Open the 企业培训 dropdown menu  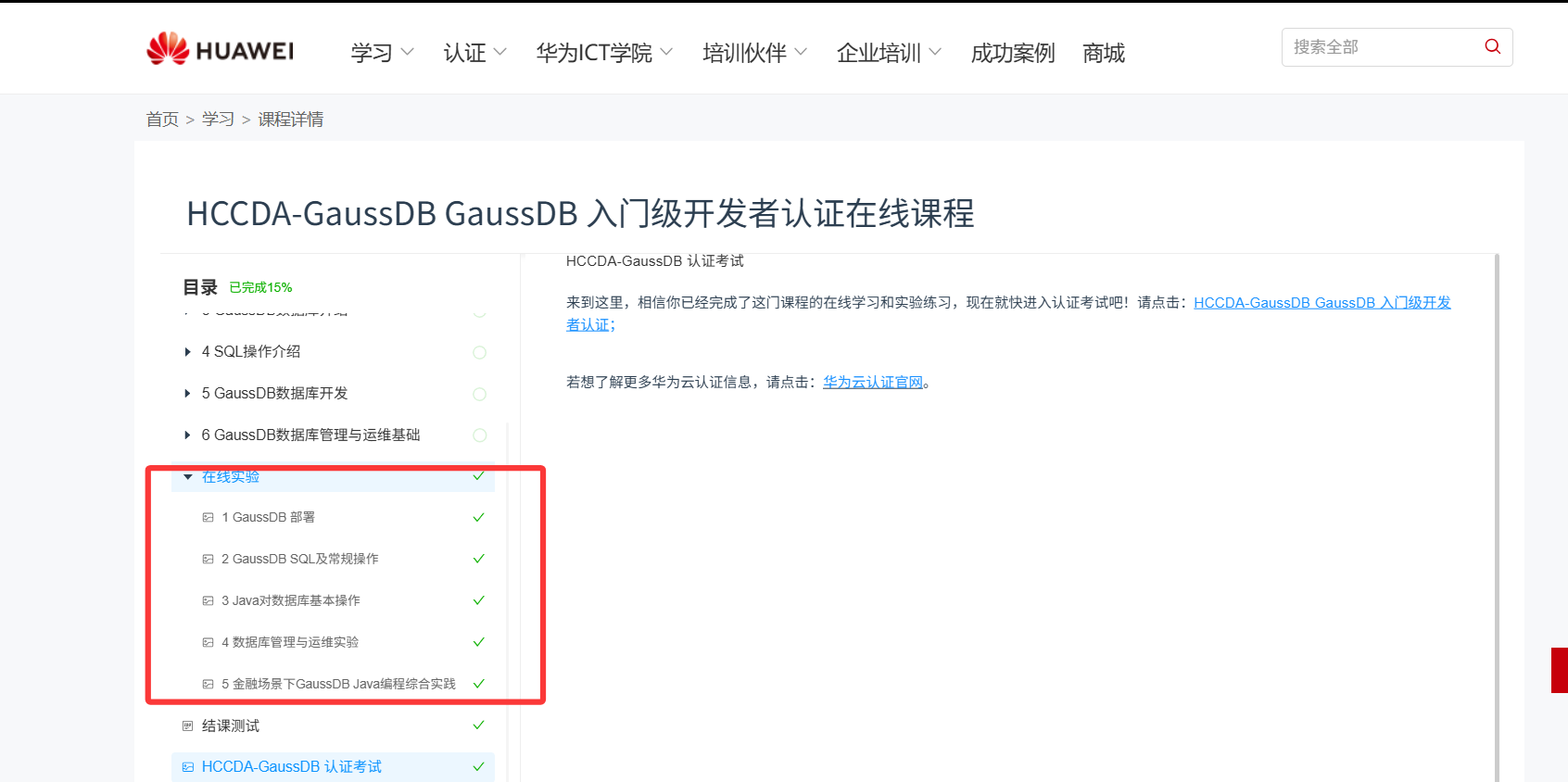tap(889, 53)
